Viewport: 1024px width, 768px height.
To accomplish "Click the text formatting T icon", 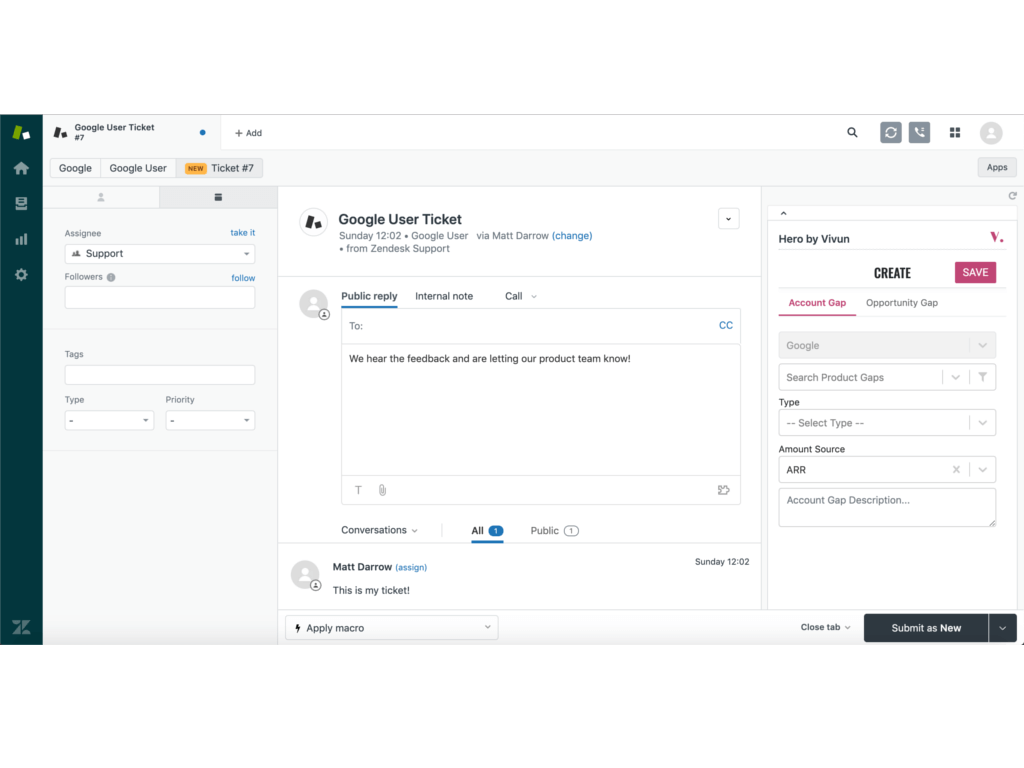I will tap(359, 490).
